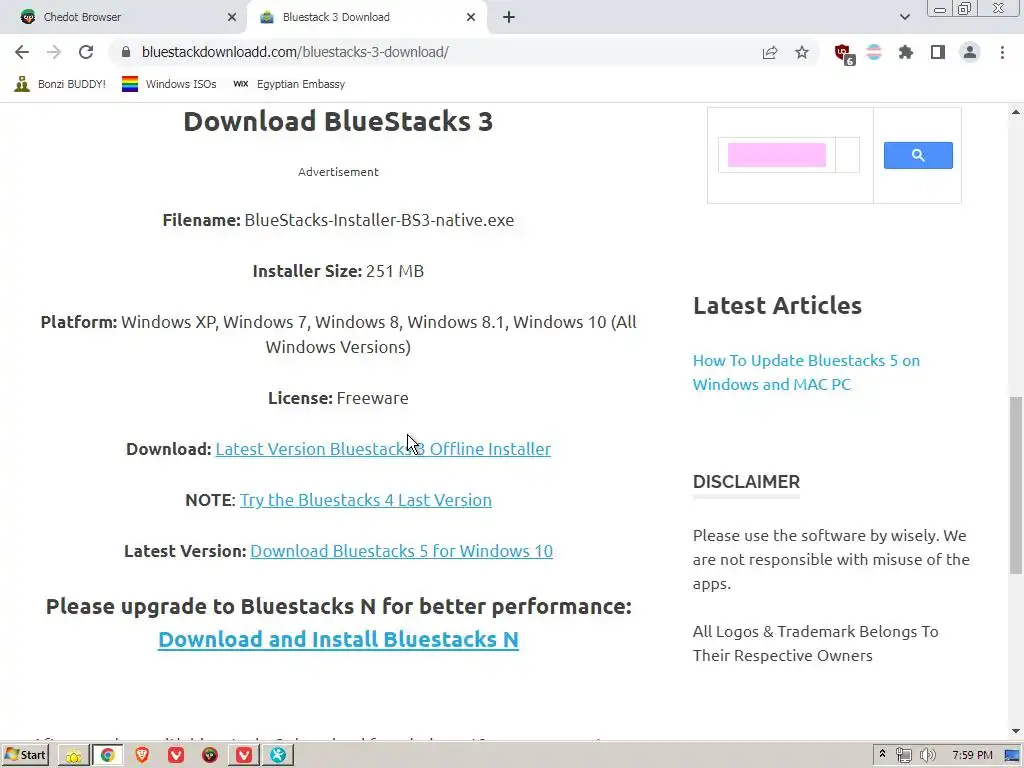Open the Bonzi BUDDY! bookmark

[59, 84]
